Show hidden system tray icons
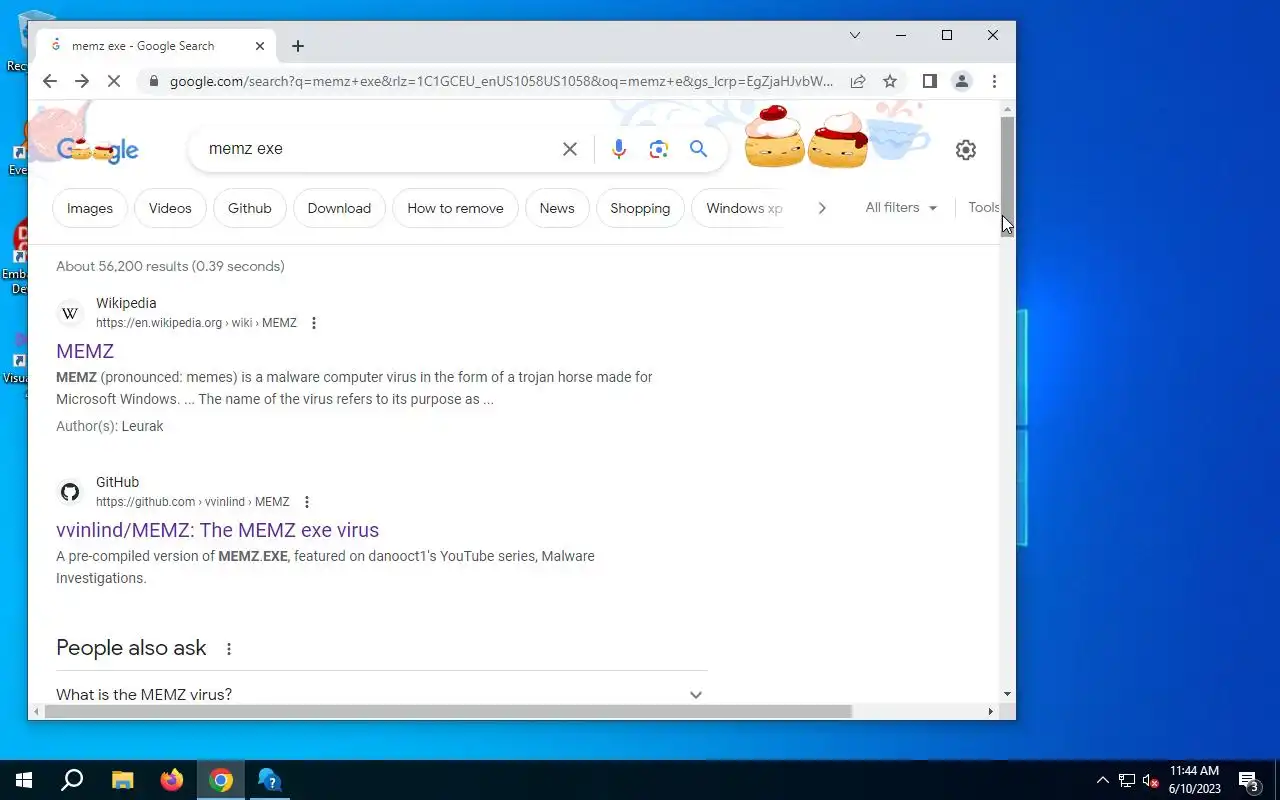This screenshot has width=1280, height=800. [1103, 780]
